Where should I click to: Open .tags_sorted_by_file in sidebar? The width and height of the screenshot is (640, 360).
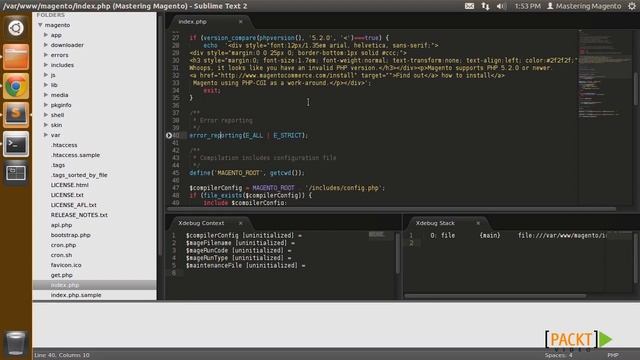pos(79,175)
